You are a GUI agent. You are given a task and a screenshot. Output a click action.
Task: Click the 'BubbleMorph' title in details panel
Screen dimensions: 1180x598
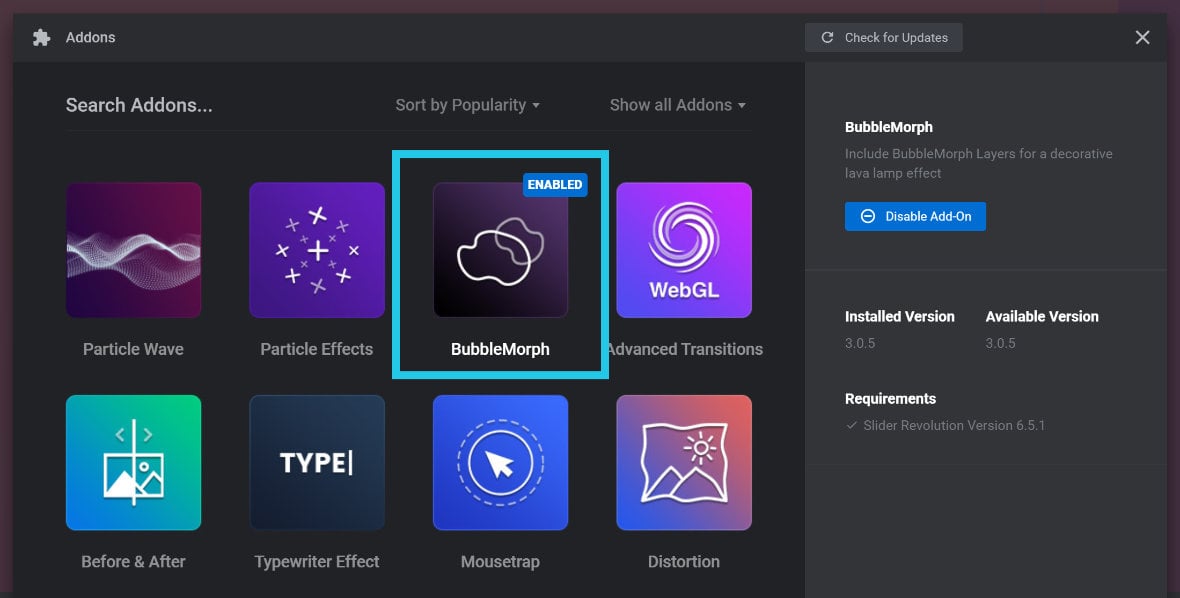click(x=889, y=127)
